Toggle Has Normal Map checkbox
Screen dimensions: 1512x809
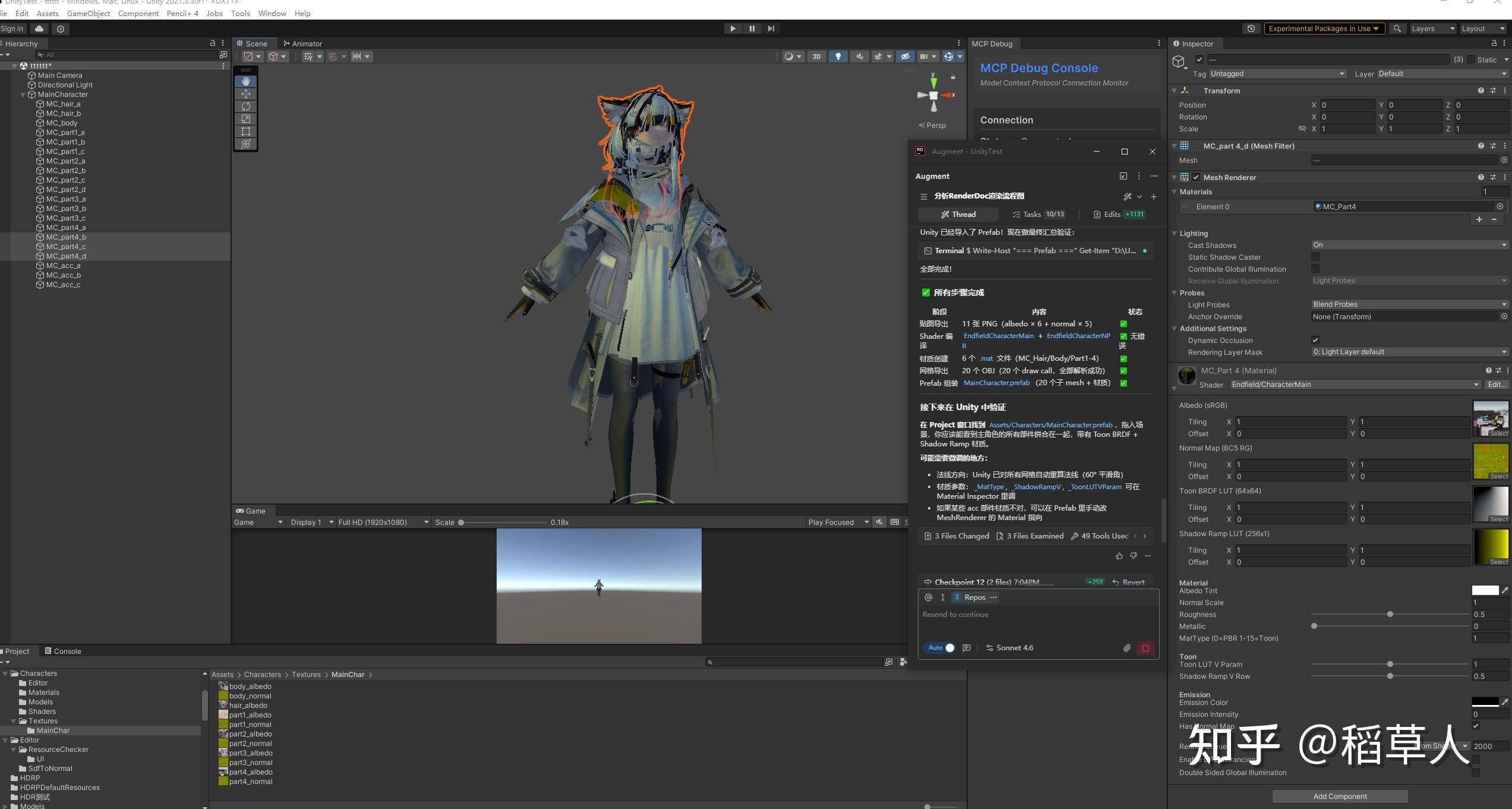[x=1476, y=726]
